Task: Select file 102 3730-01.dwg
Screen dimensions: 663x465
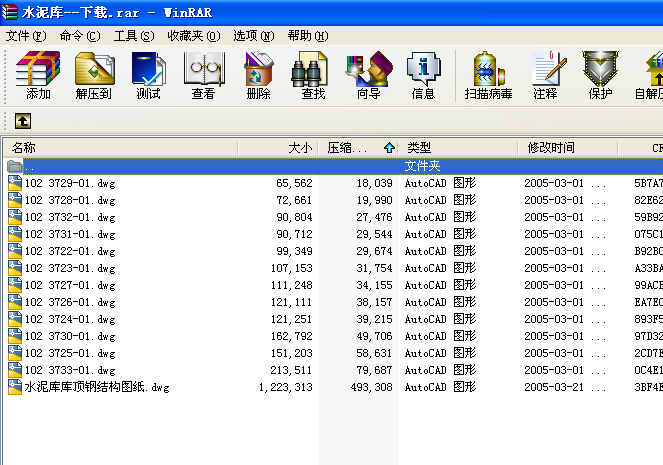Action: pos(70,336)
